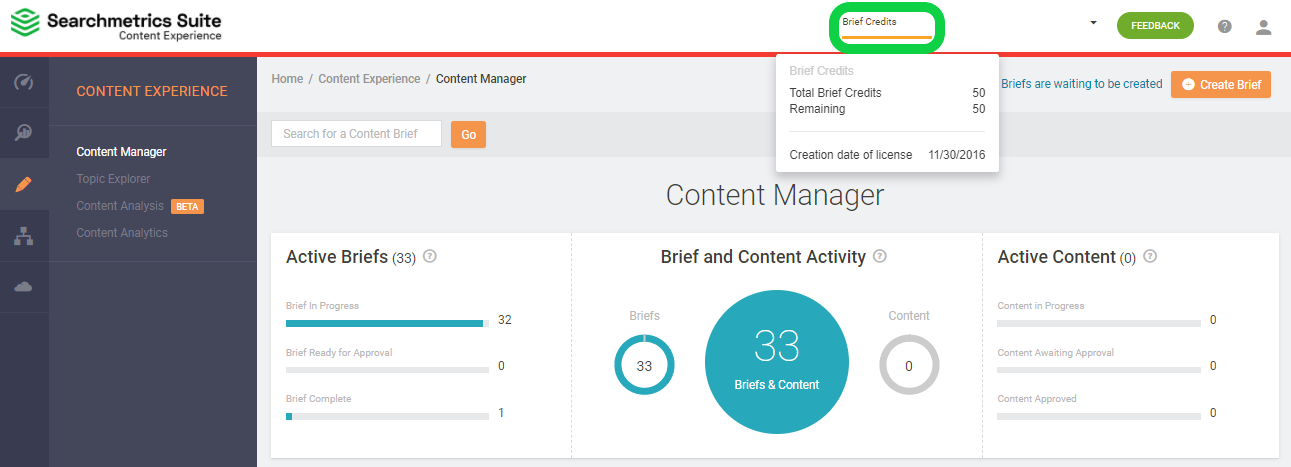The height and width of the screenshot is (467, 1291).
Task: Click Creation date of license row
Action: coord(887,155)
